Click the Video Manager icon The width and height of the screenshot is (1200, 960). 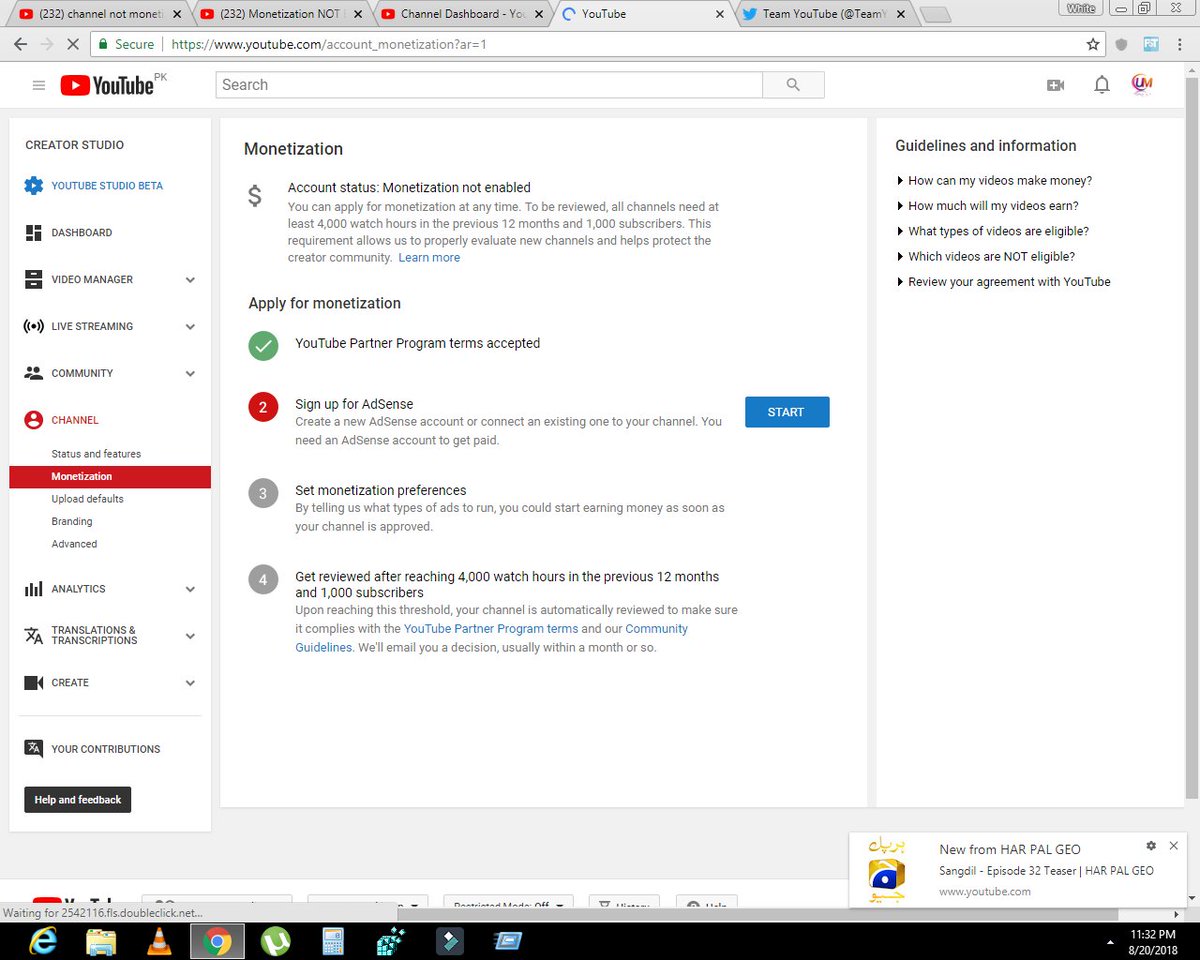pyautogui.click(x=33, y=279)
